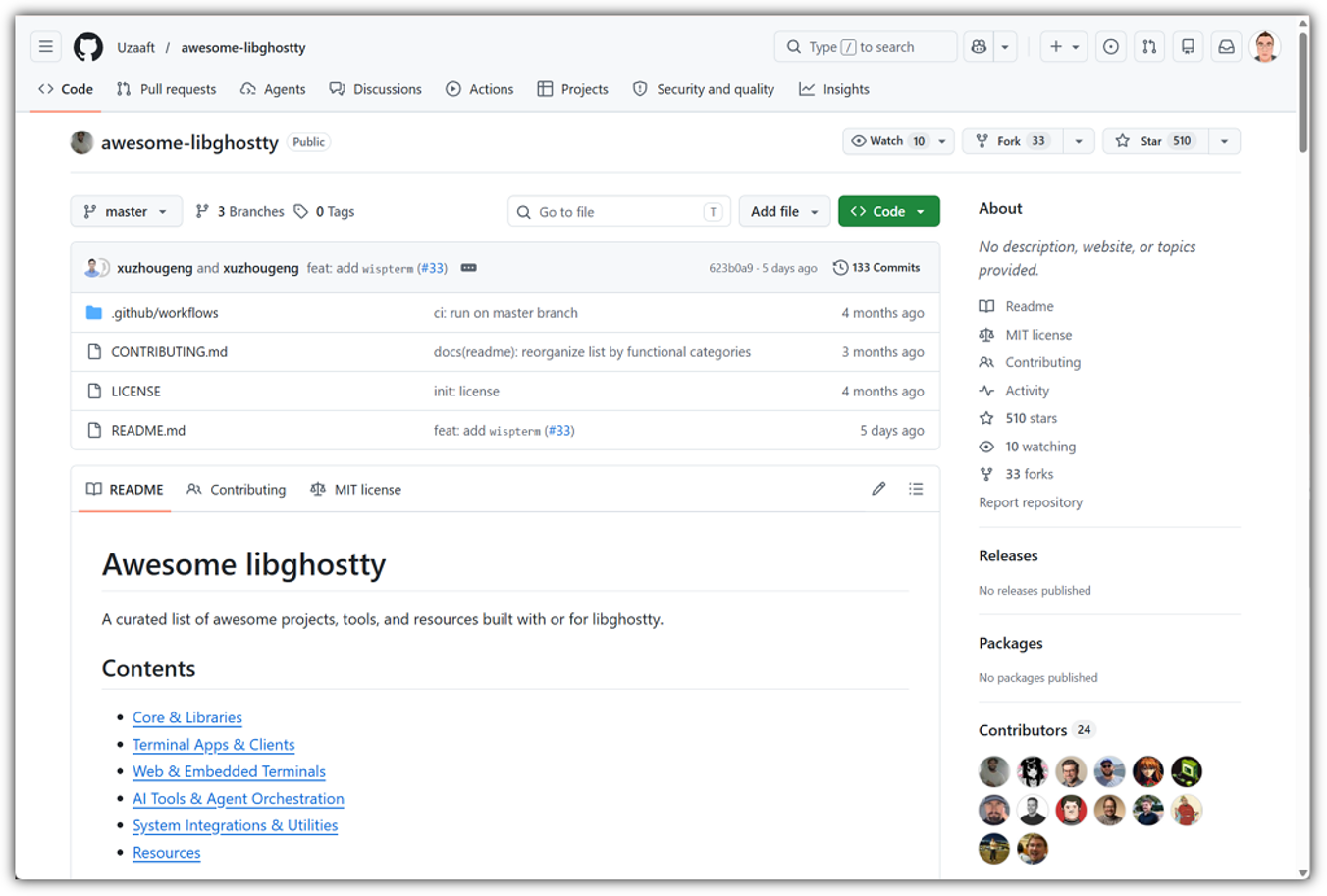The width and height of the screenshot is (1327, 896).
Task: Open the 133 Commits history
Action: point(876,268)
